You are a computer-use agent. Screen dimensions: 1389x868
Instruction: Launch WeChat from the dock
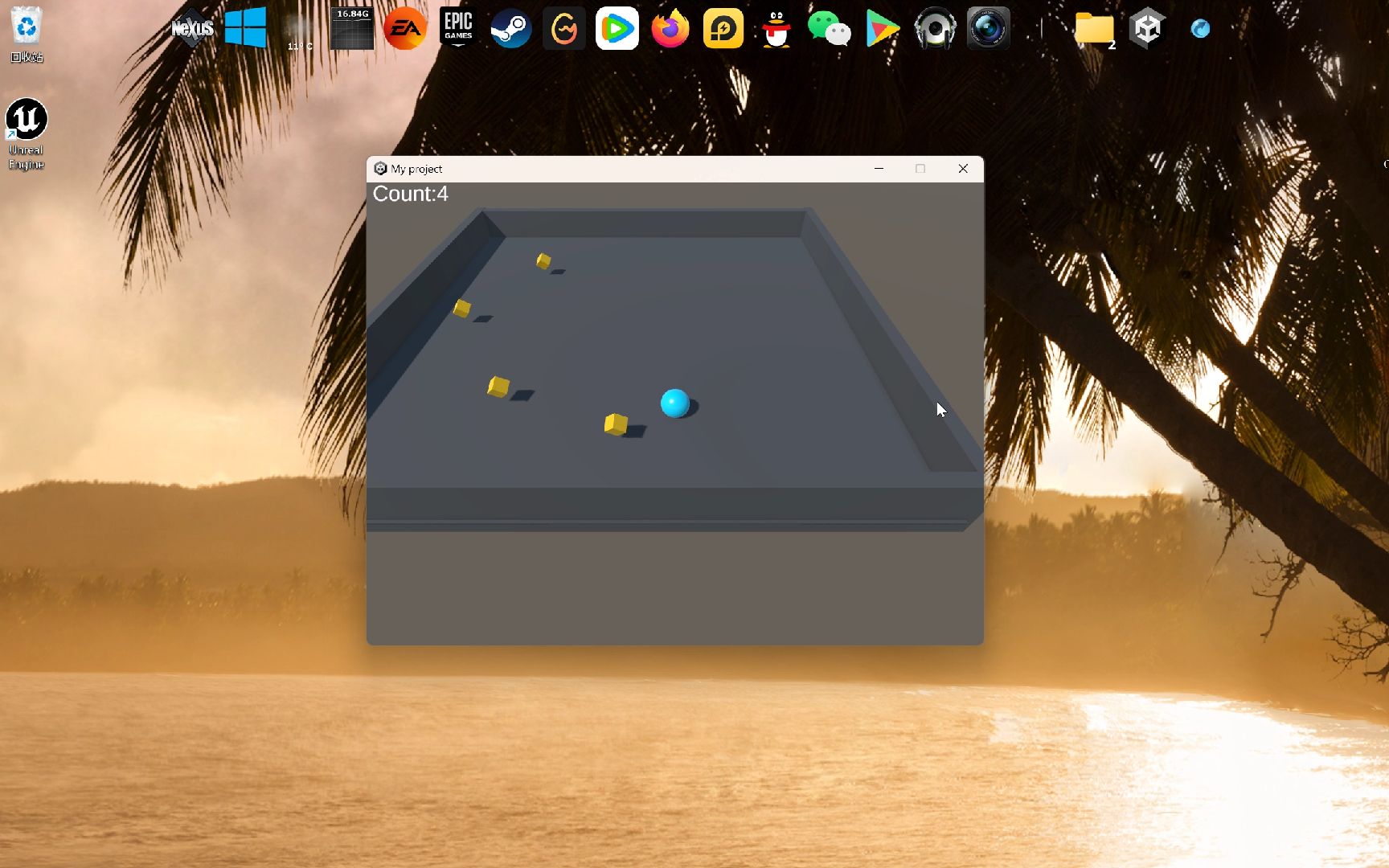tap(829, 29)
